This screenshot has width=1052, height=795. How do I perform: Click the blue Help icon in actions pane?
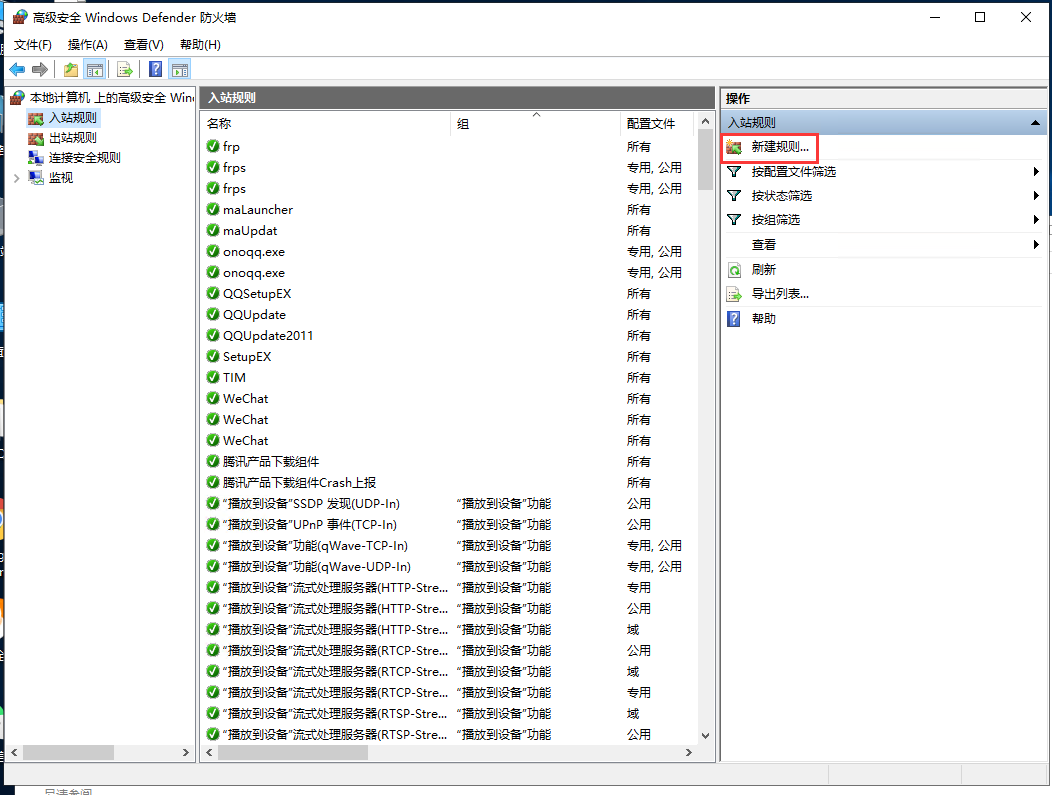pyautogui.click(x=734, y=319)
